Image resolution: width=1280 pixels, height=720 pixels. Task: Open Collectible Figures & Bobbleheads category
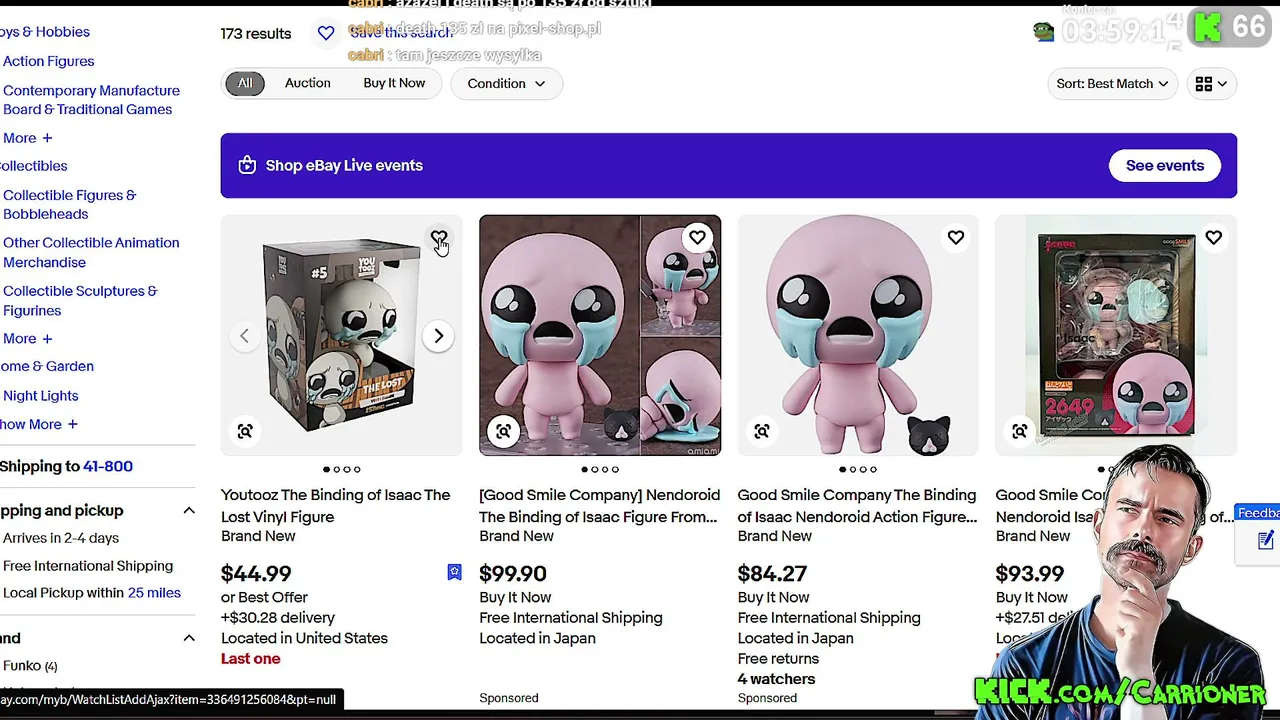click(x=69, y=205)
